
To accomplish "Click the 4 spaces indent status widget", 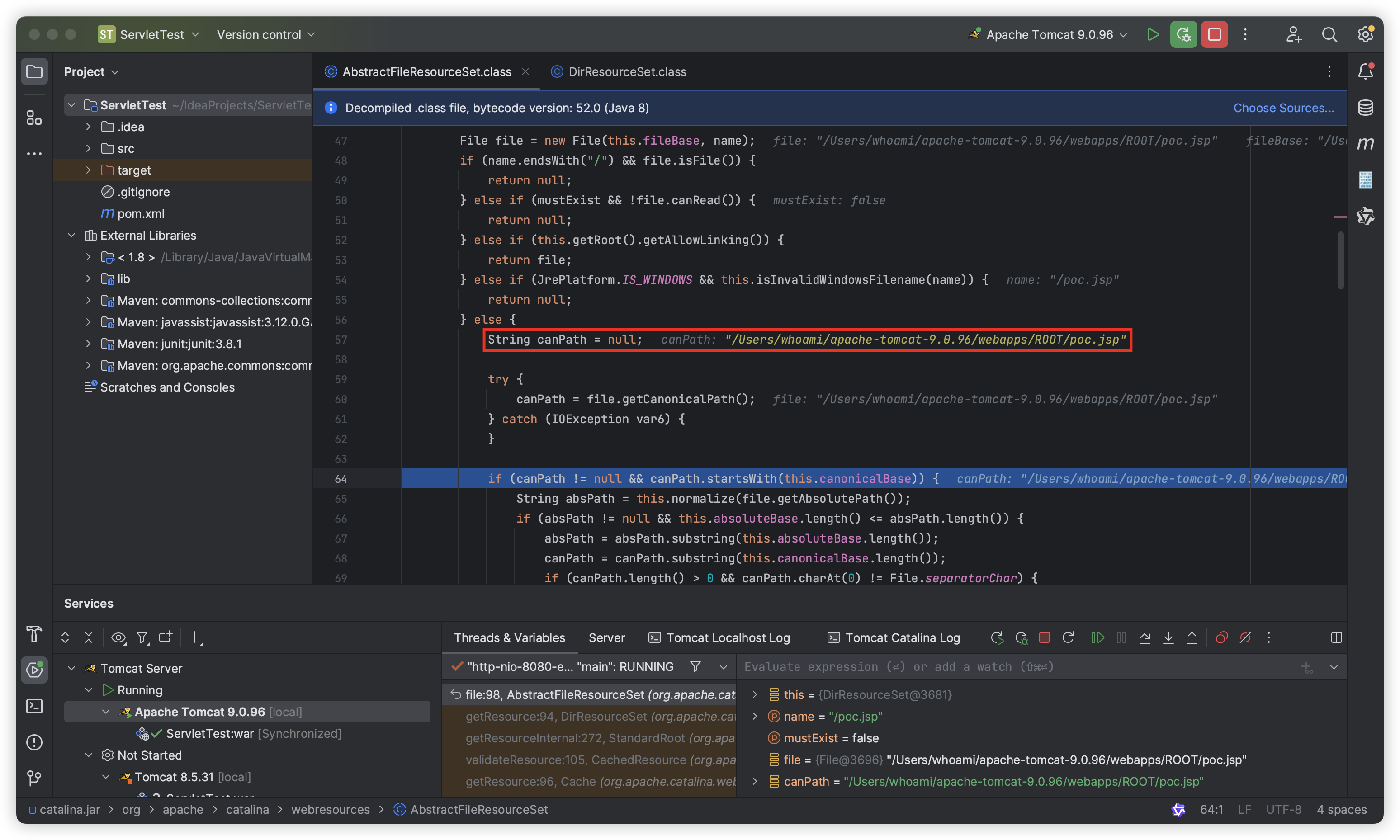I will click(x=1342, y=809).
